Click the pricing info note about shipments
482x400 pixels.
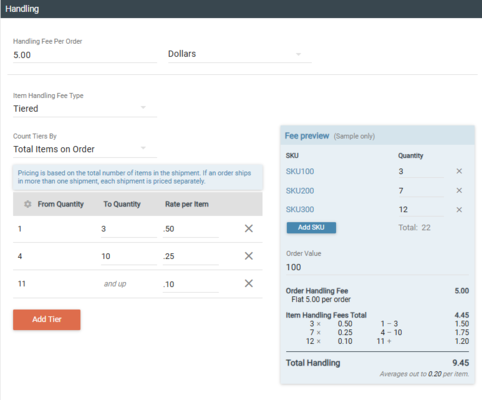point(138,177)
